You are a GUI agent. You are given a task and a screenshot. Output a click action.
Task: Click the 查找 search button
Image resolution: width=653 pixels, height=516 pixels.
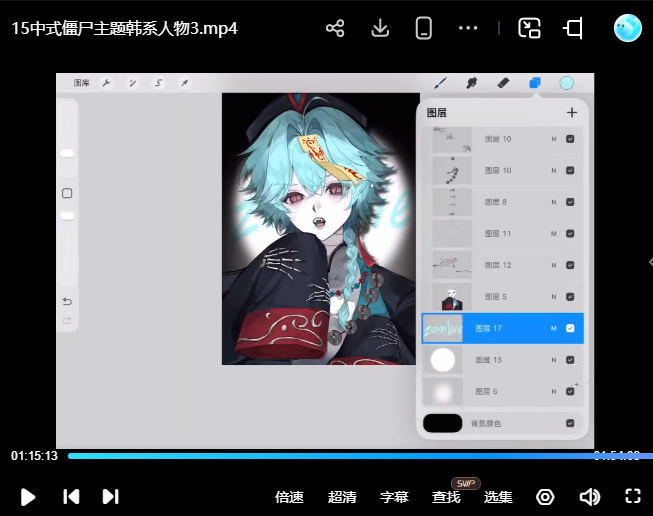click(x=446, y=497)
